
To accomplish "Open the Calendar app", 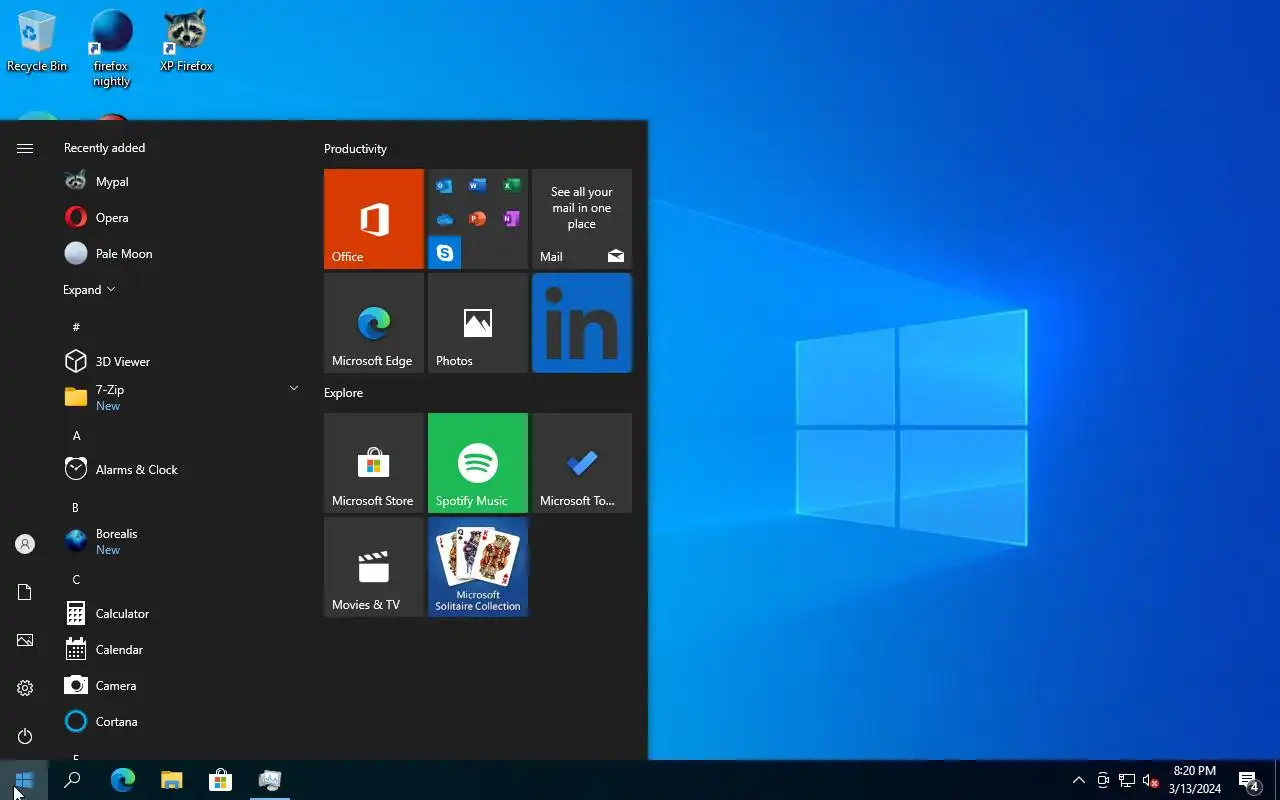I will [182, 650].
